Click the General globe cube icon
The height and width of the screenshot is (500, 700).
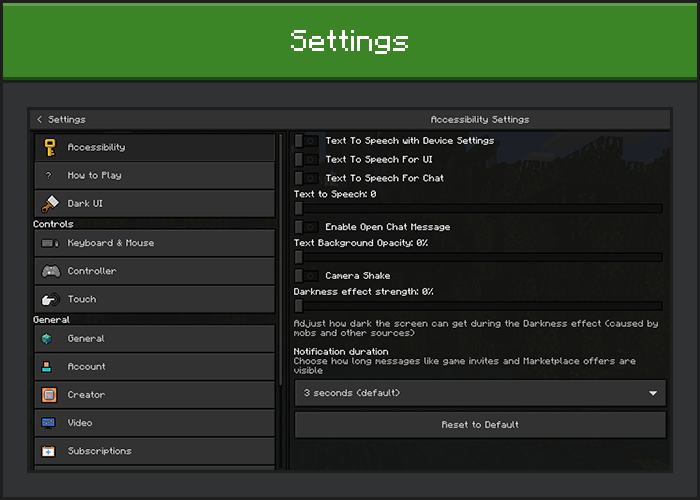pos(49,339)
